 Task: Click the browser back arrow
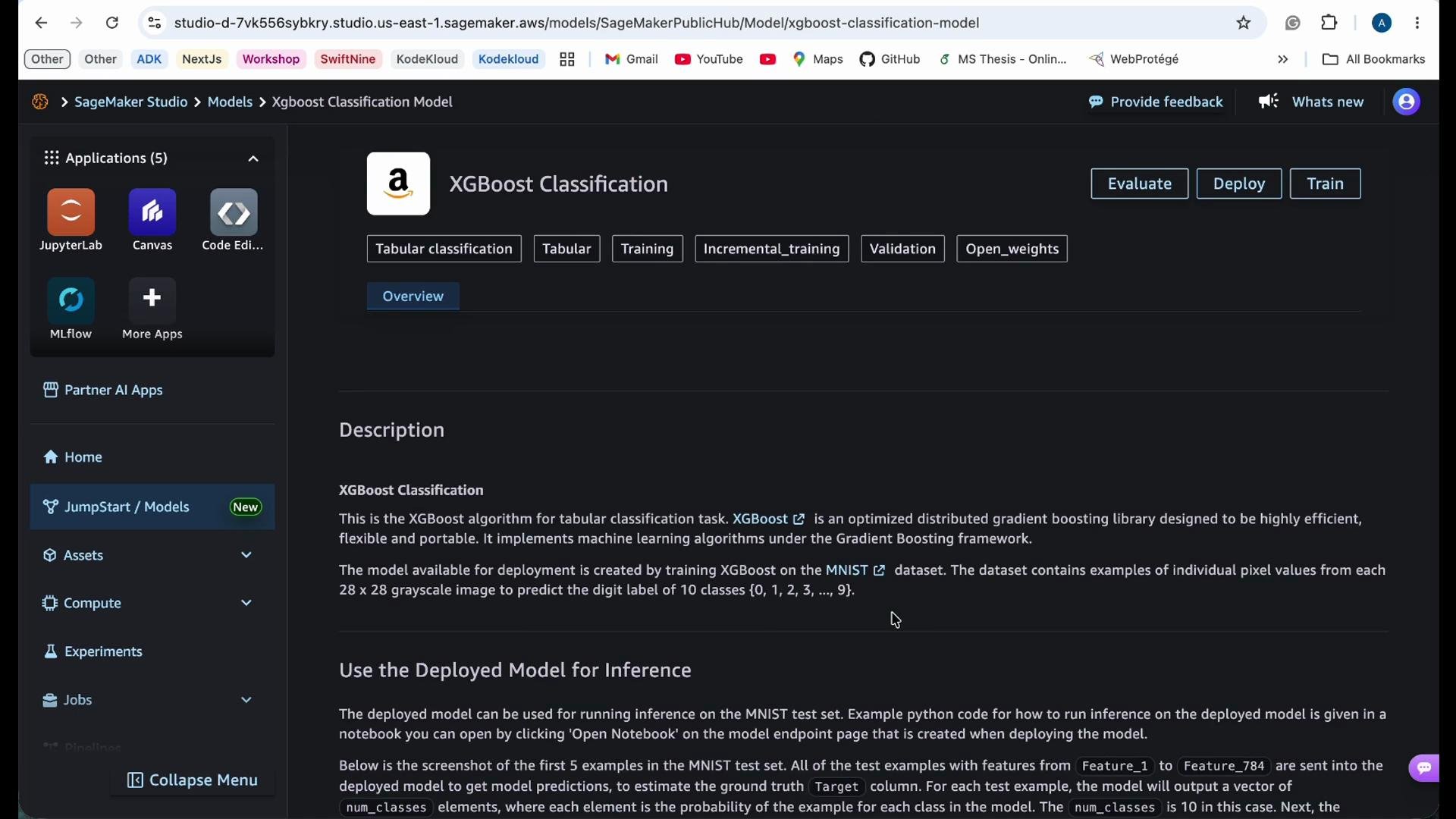[x=41, y=23]
